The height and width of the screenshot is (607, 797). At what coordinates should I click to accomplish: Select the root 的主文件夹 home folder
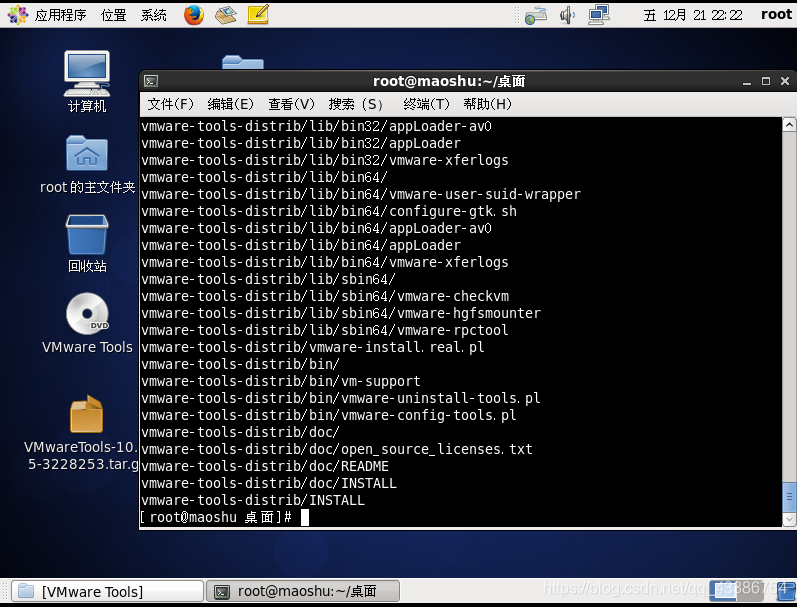(x=87, y=164)
